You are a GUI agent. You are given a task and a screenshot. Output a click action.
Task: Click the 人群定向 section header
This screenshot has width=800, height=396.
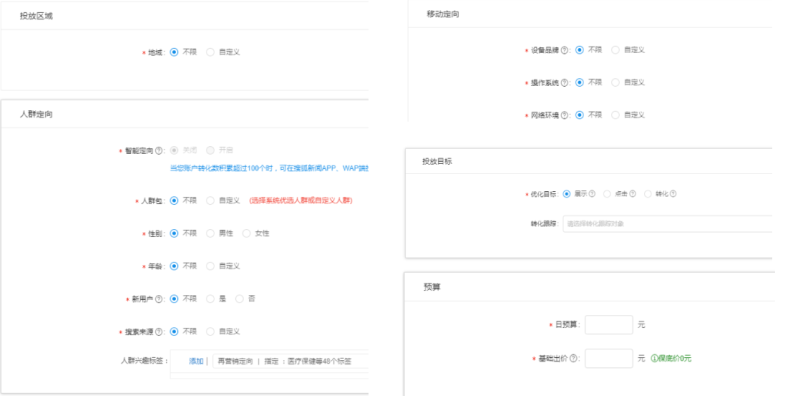[x=36, y=114]
